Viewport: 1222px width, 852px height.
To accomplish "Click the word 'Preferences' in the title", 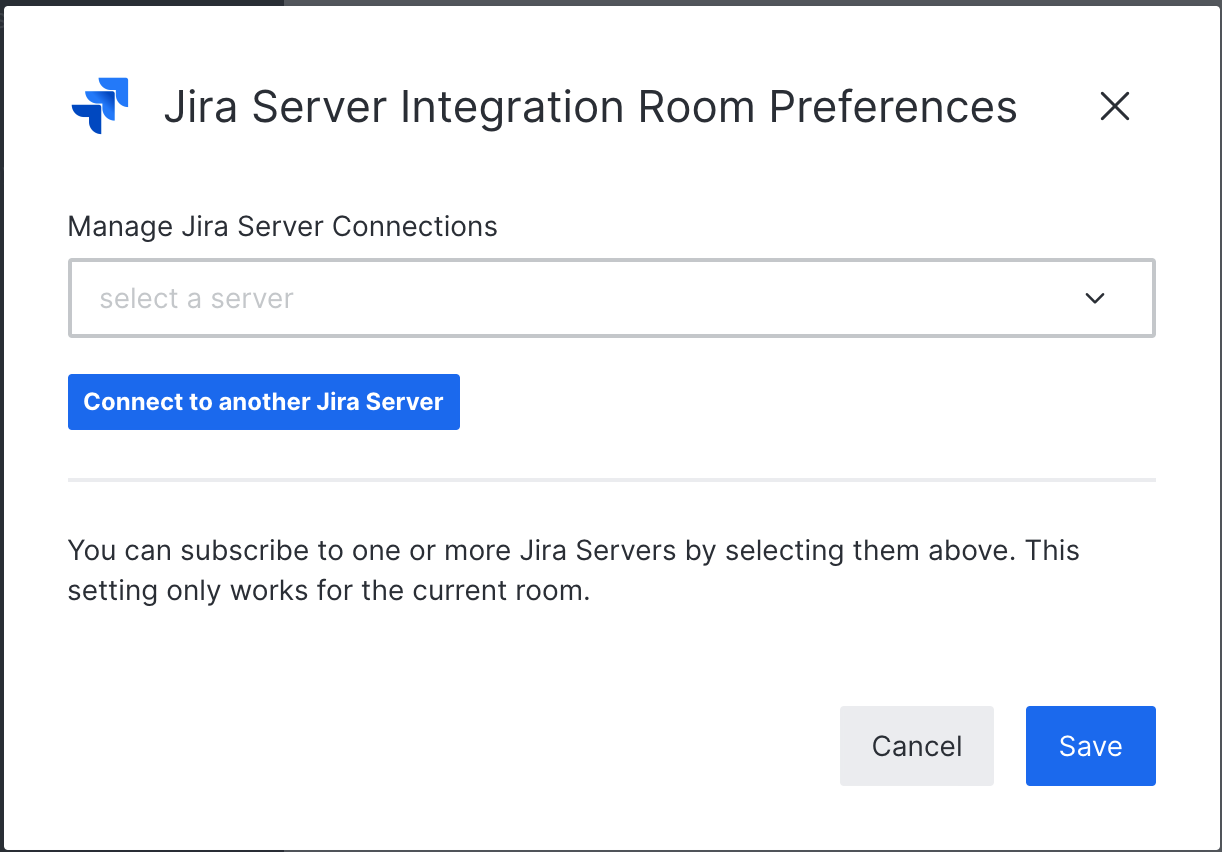I will (x=892, y=107).
